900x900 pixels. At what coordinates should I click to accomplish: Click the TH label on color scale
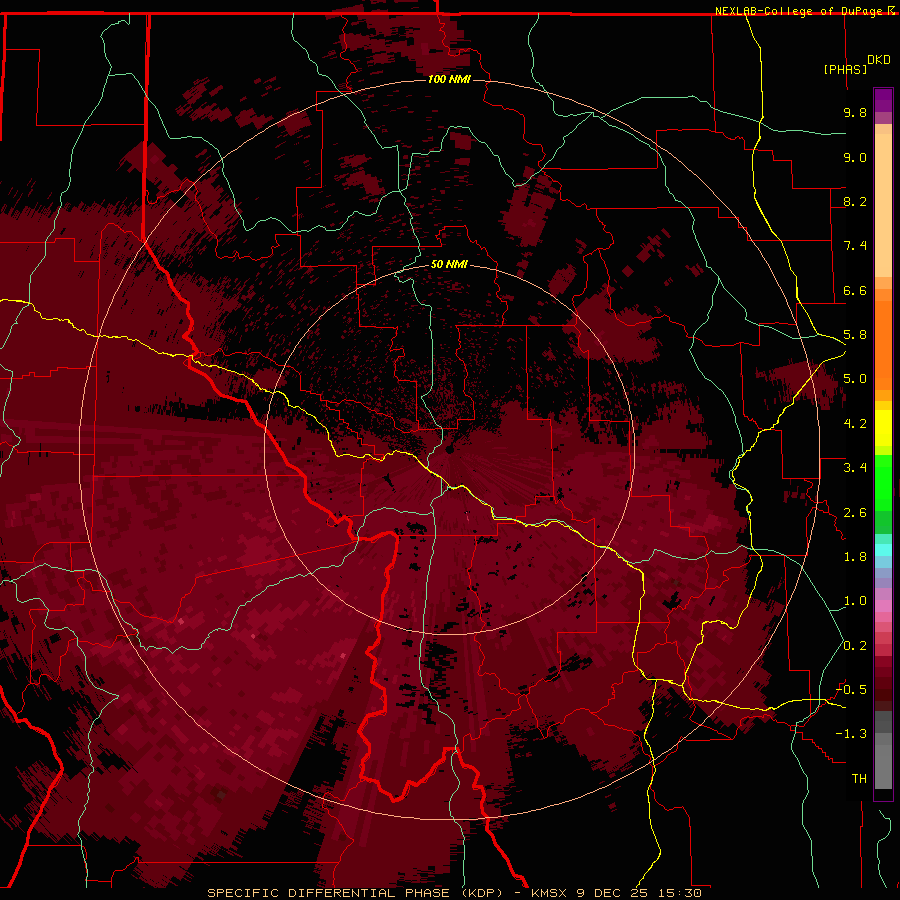(x=859, y=779)
